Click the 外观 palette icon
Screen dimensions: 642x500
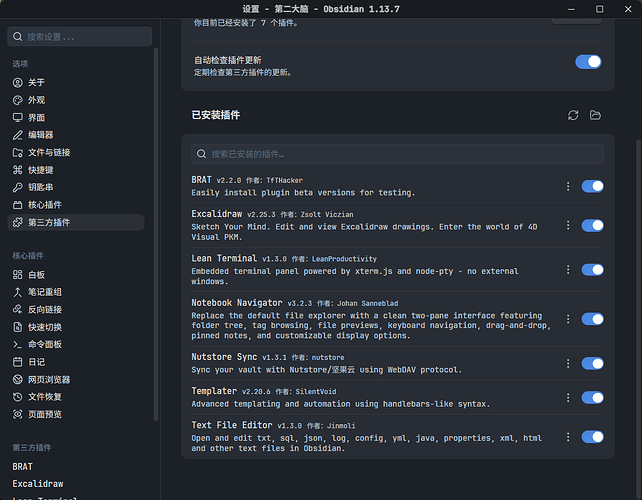18,100
